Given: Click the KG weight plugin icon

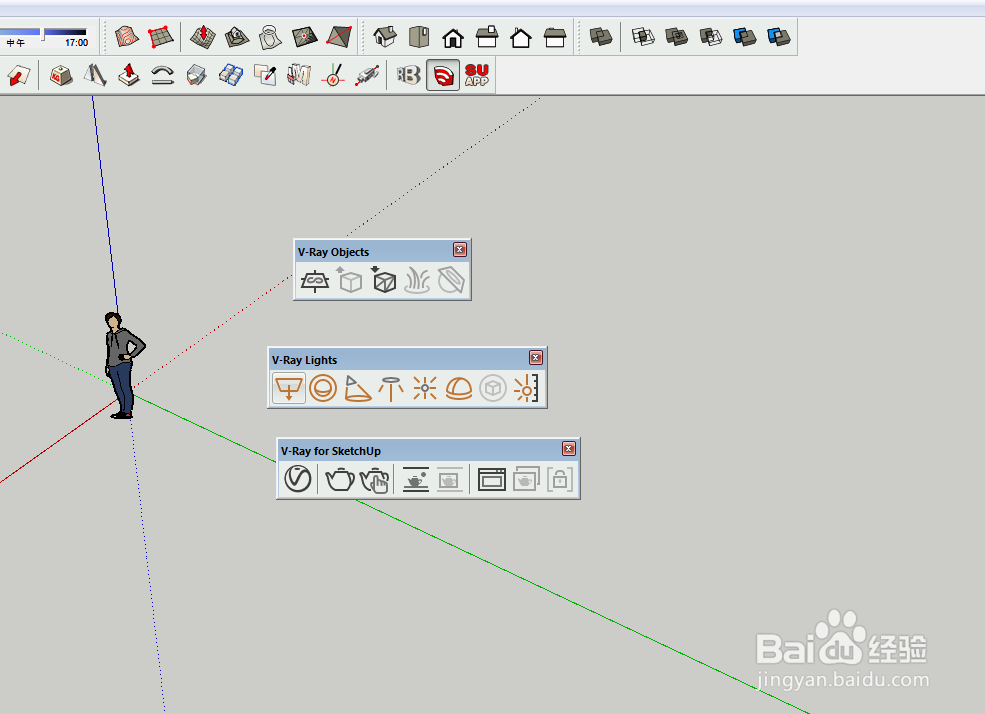Looking at the screenshot, I should (61, 75).
